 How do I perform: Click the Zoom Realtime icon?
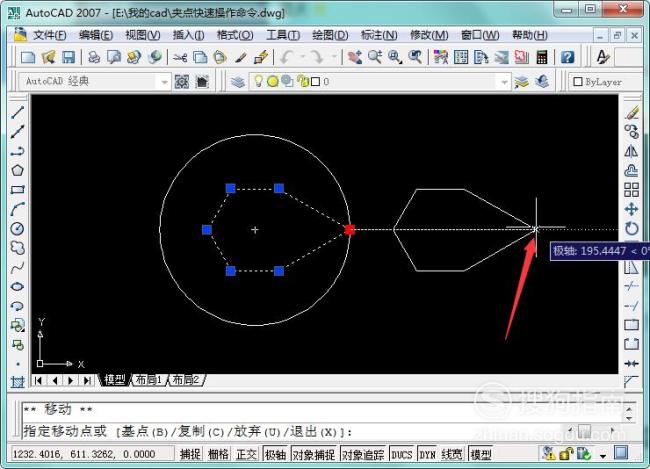click(375, 57)
